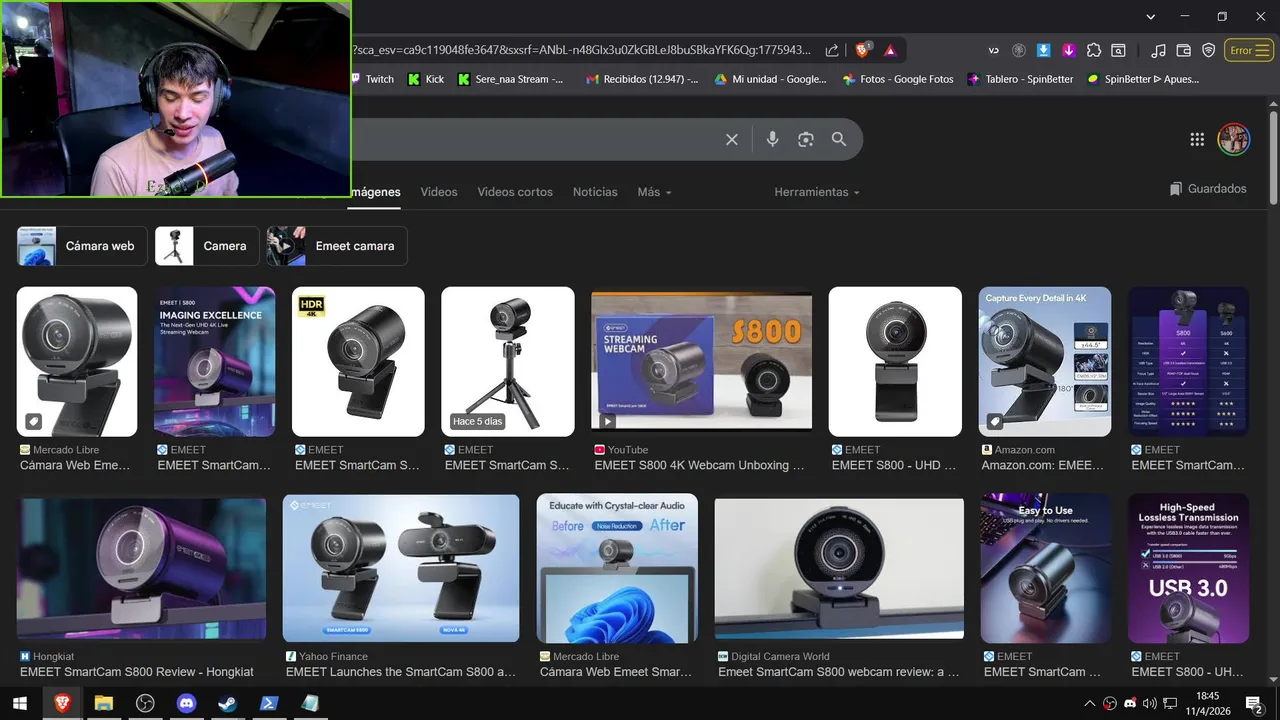Switch to the Videos cortos tab
Viewport: 1280px width, 720px height.
point(515,192)
